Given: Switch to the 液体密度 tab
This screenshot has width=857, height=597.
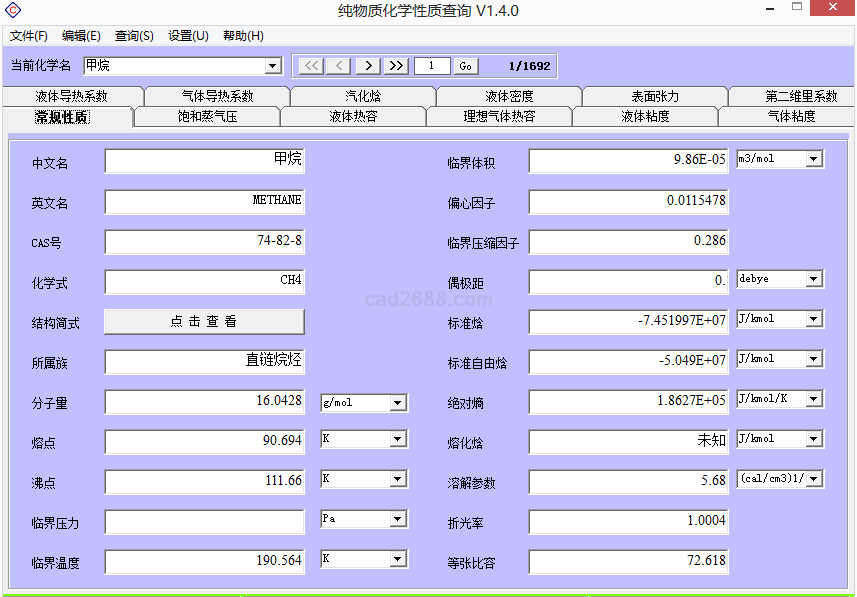Looking at the screenshot, I should click(509, 97).
